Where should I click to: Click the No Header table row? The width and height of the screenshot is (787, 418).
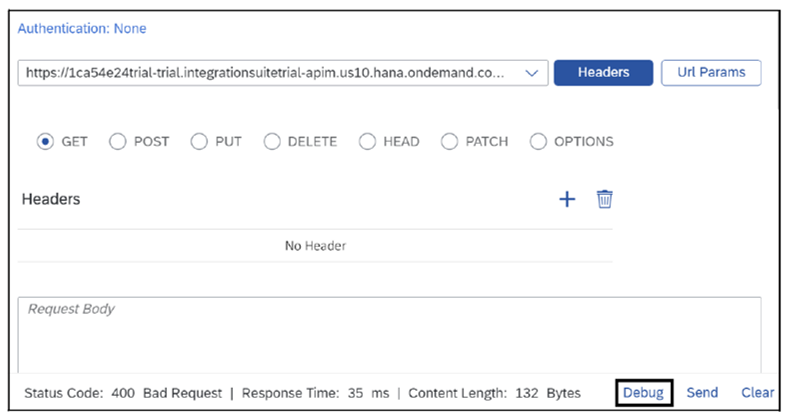(x=315, y=245)
